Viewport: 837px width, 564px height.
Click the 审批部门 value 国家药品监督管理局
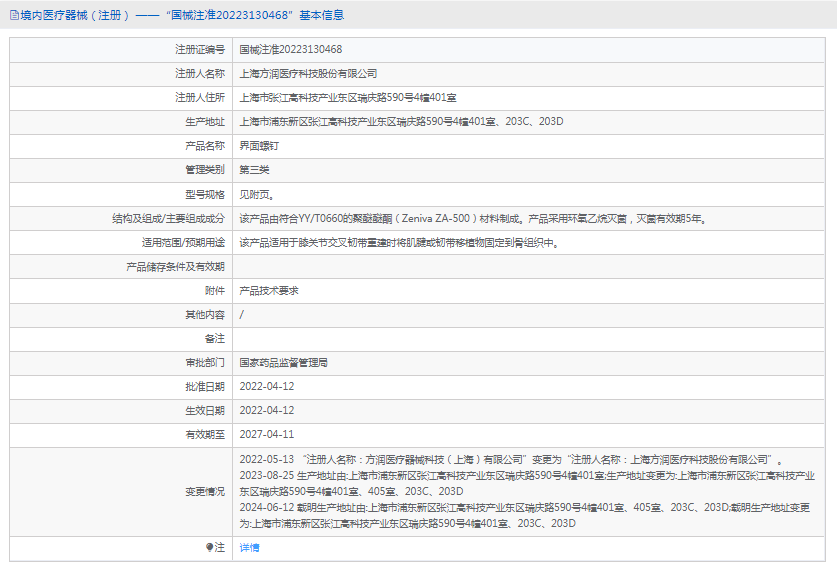[x=283, y=363]
